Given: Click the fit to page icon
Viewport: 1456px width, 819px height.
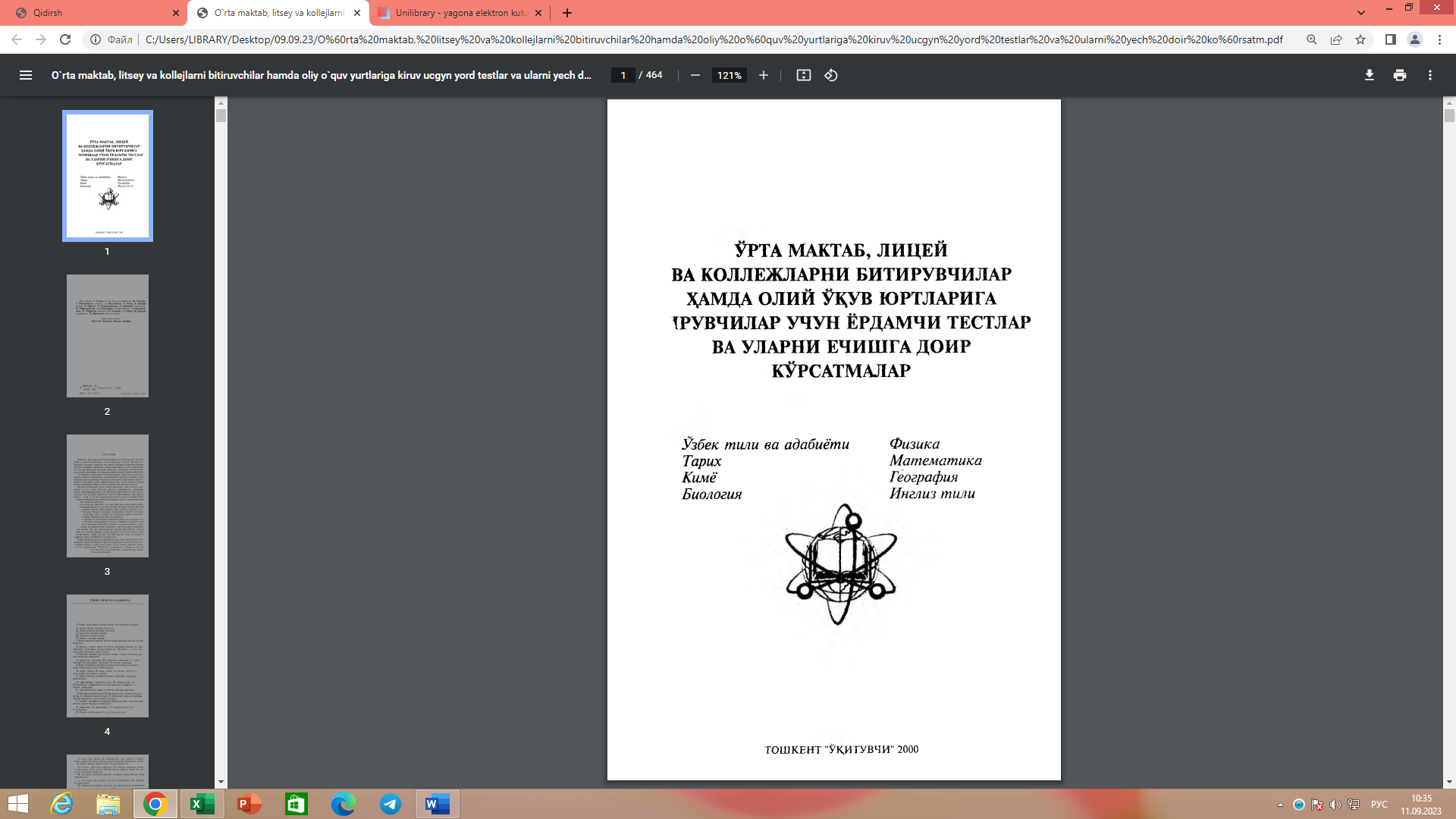Looking at the screenshot, I should (x=803, y=75).
